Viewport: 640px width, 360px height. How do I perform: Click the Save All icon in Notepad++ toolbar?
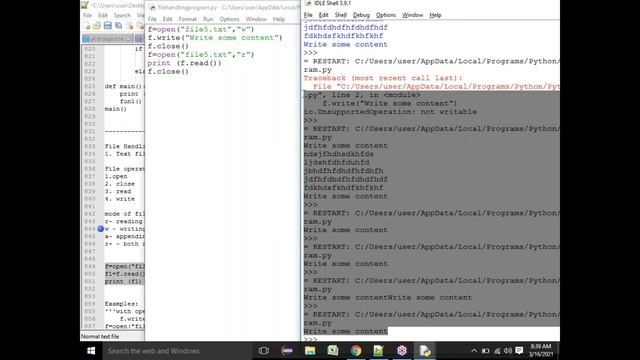click(118, 26)
